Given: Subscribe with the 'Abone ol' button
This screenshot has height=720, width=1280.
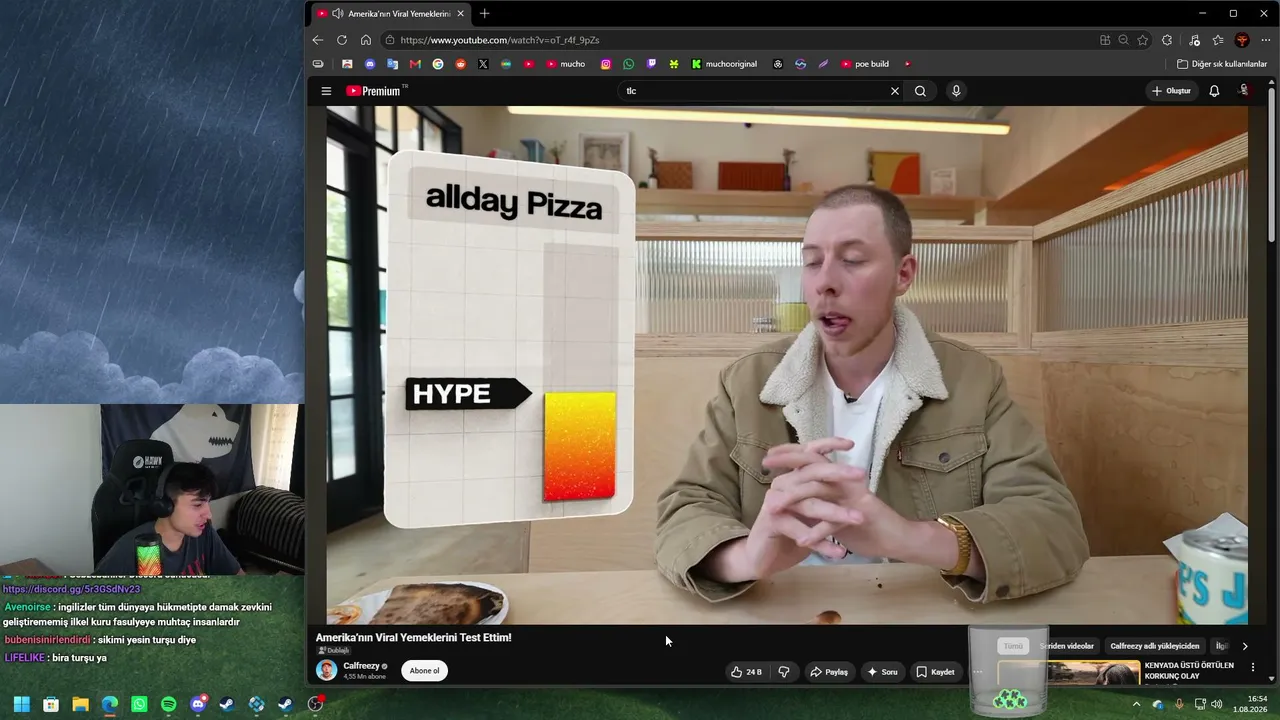Looking at the screenshot, I should (424, 671).
